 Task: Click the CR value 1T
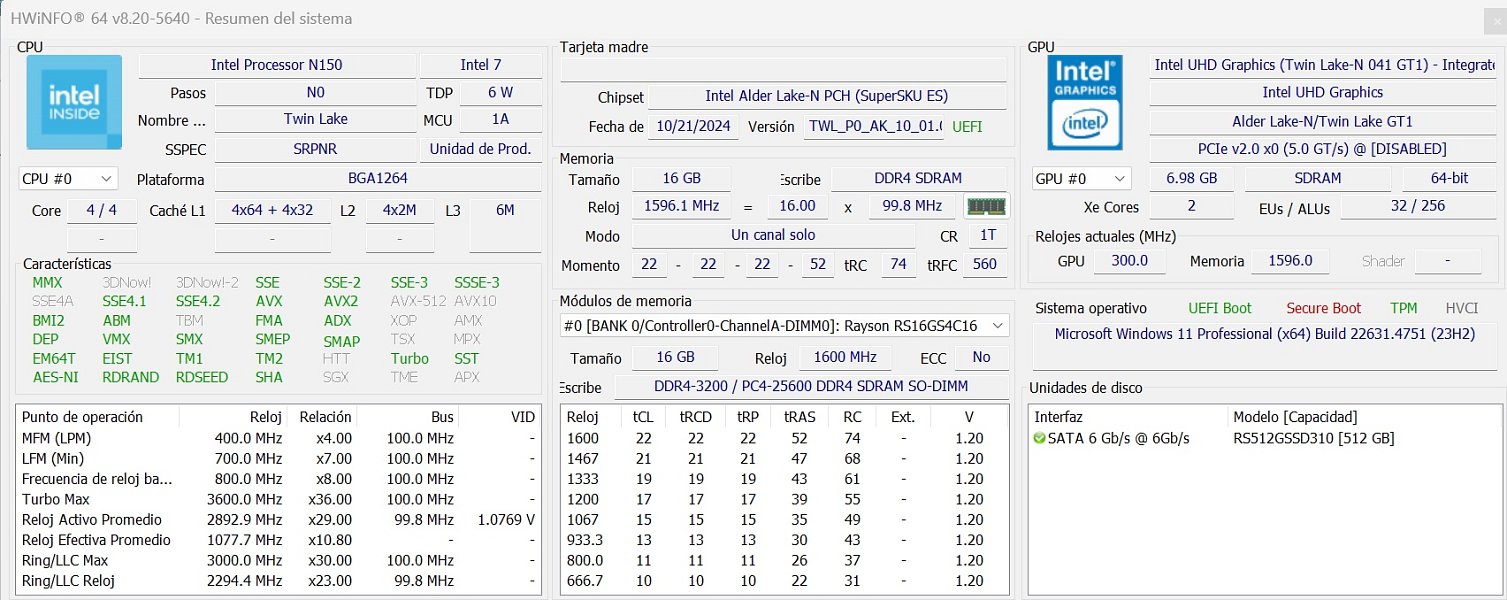(x=987, y=236)
